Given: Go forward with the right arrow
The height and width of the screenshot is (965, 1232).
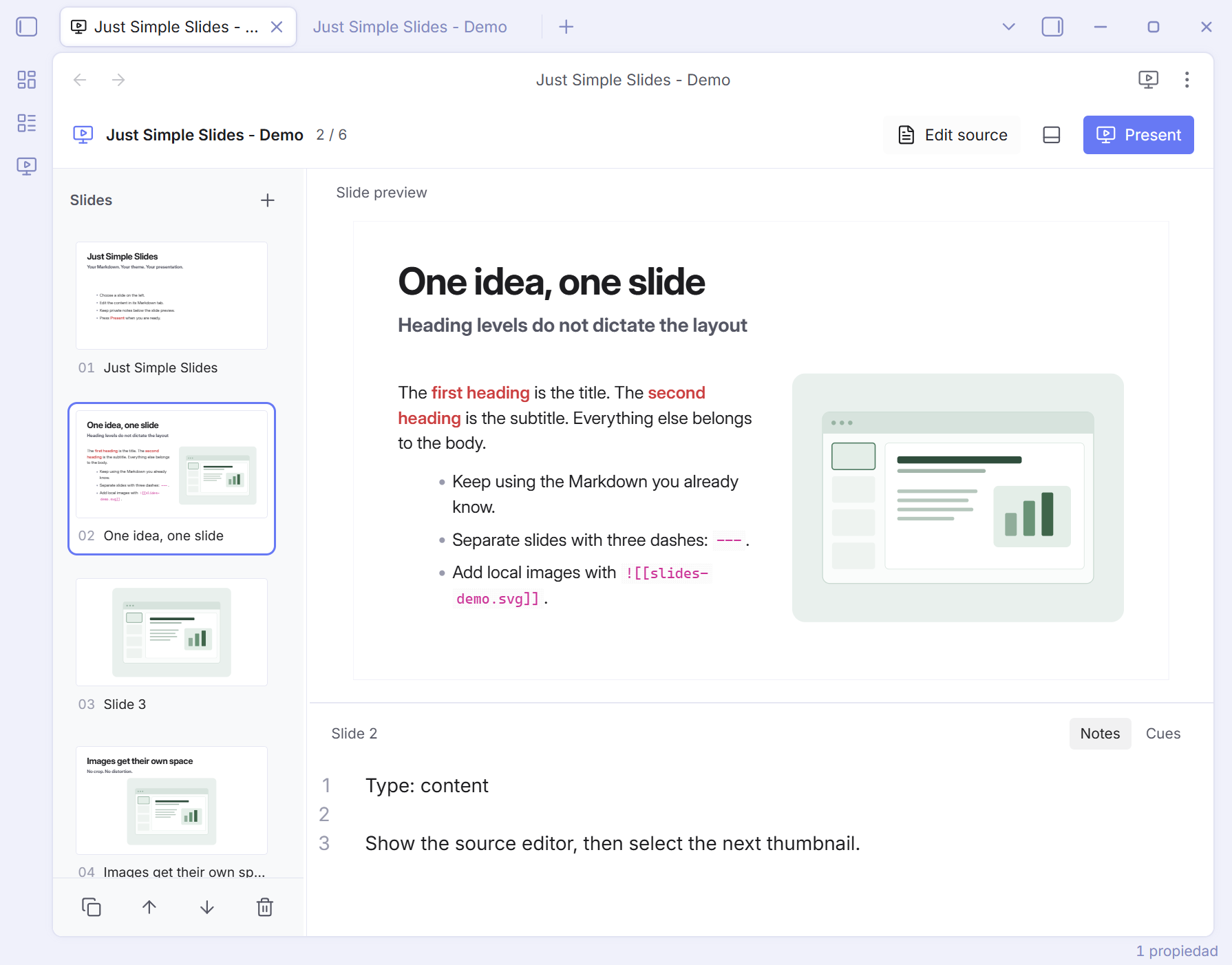Looking at the screenshot, I should tap(118, 80).
